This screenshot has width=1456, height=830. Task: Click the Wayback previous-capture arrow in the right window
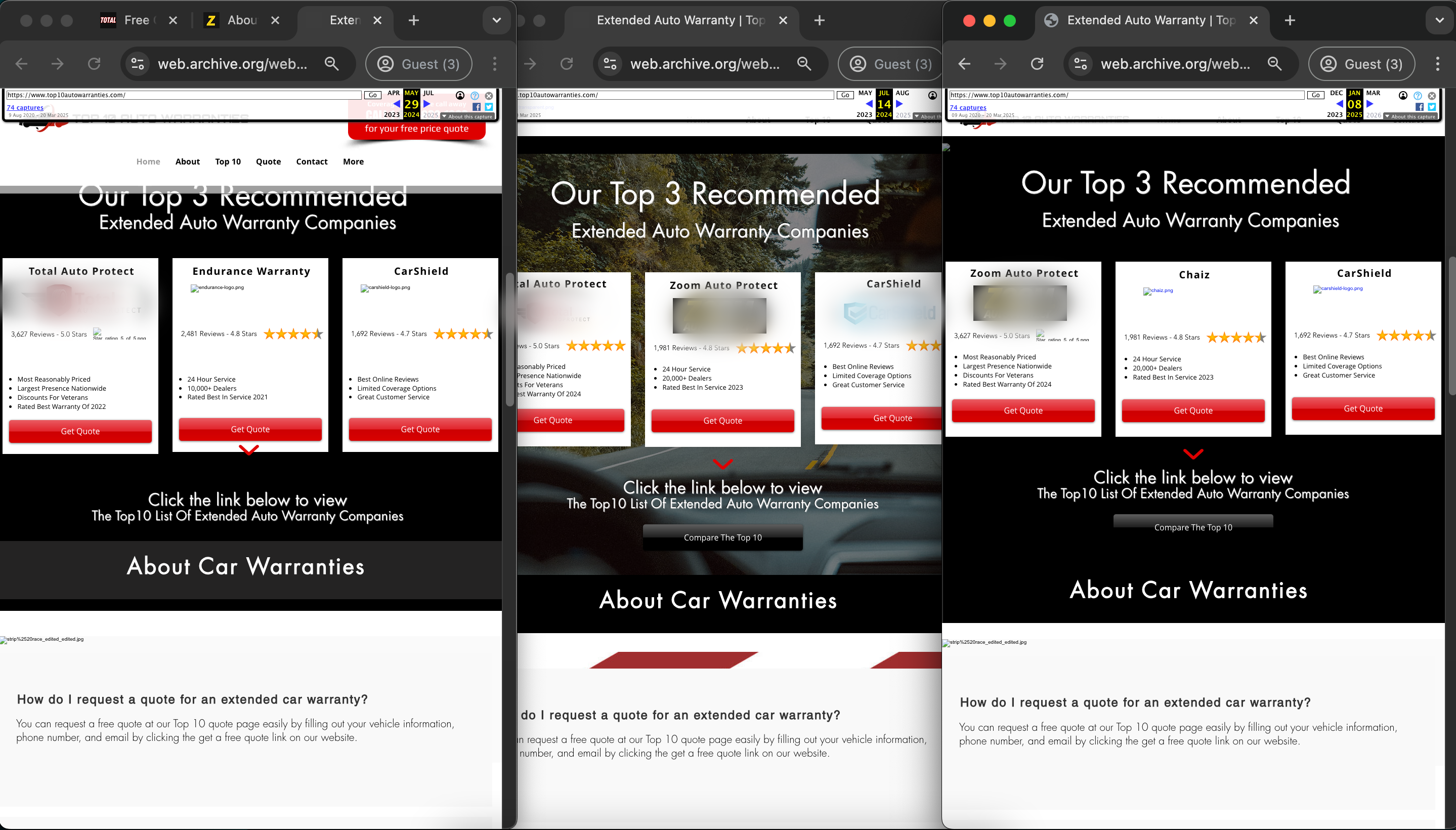click(x=1340, y=104)
